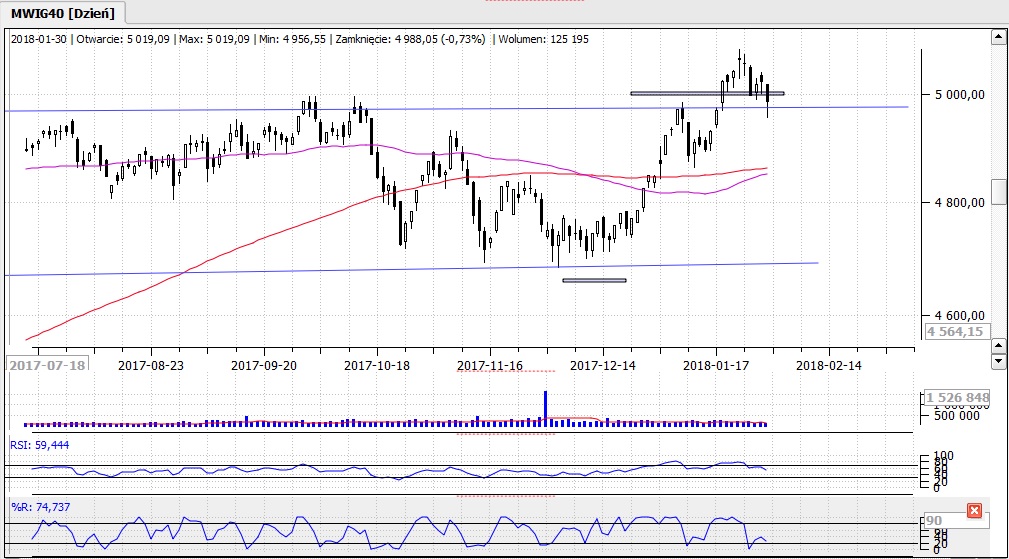Click the 2017-12-14 date axis label
This screenshot has height=559, width=1009.
pos(602,365)
